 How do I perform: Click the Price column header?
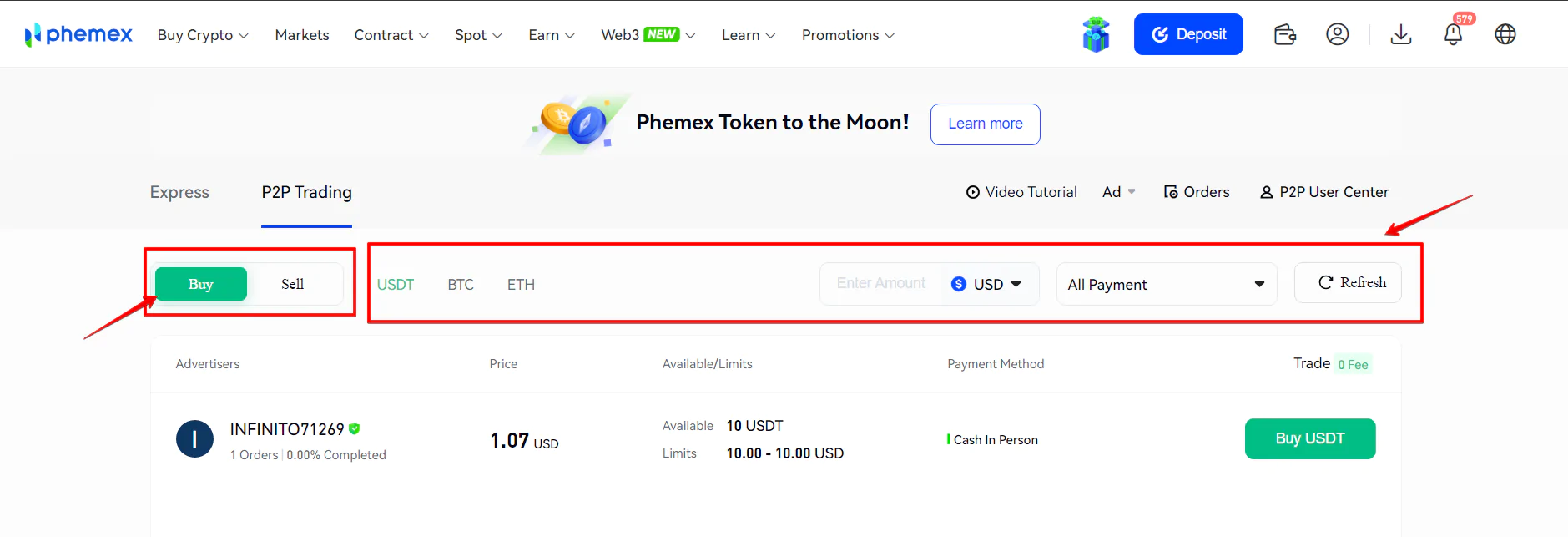click(503, 364)
